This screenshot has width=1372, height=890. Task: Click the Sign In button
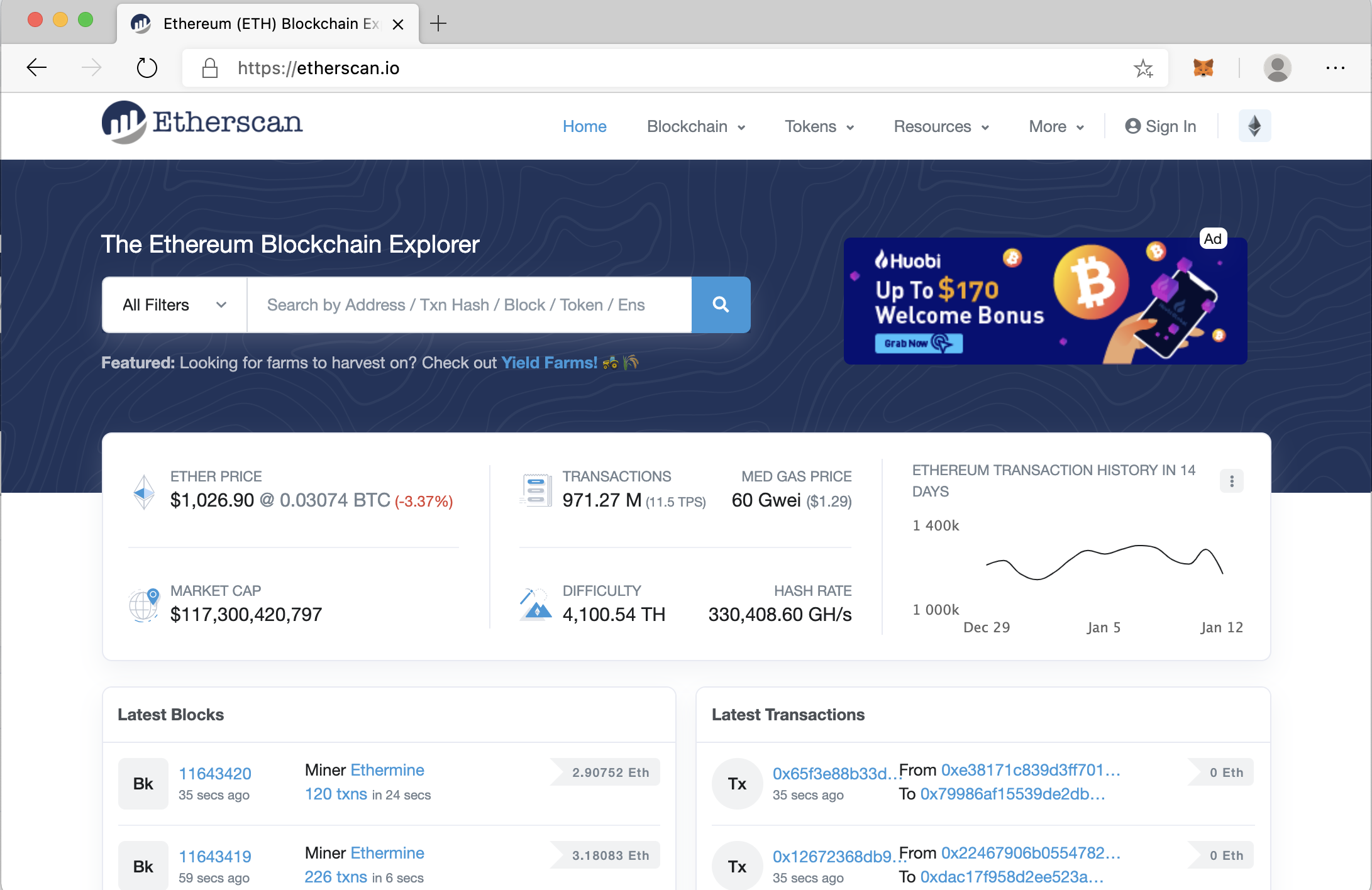(x=1160, y=126)
